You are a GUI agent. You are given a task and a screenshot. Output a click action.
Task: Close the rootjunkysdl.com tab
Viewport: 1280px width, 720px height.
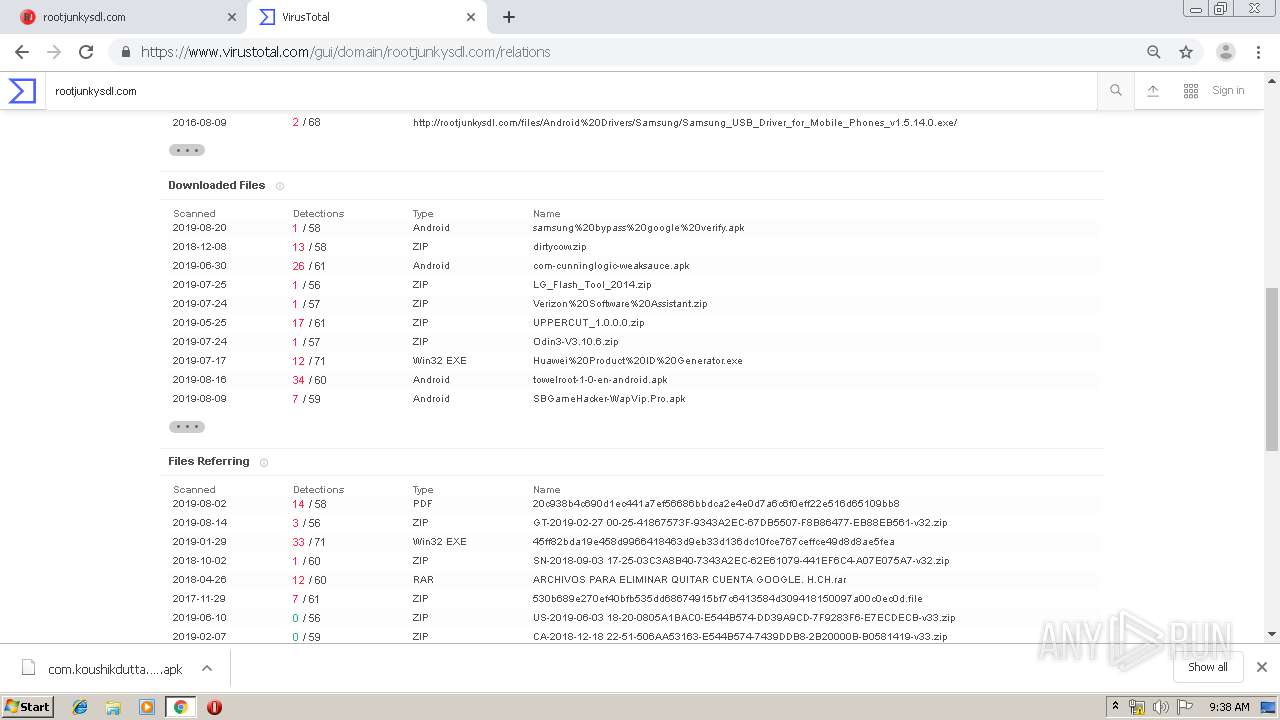point(232,17)
